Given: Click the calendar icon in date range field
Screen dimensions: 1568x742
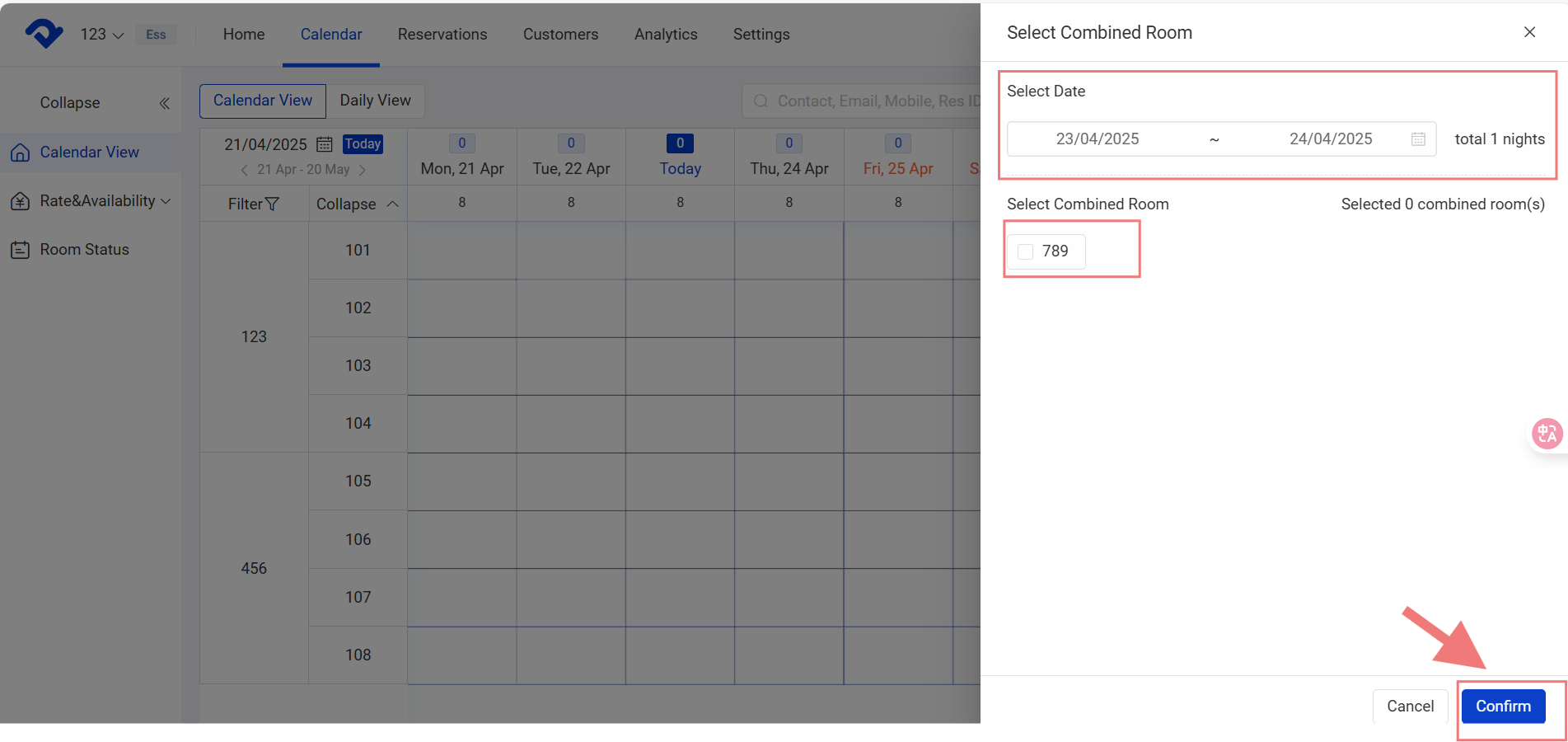Looking at the screenshot, I should (1418, 139).
